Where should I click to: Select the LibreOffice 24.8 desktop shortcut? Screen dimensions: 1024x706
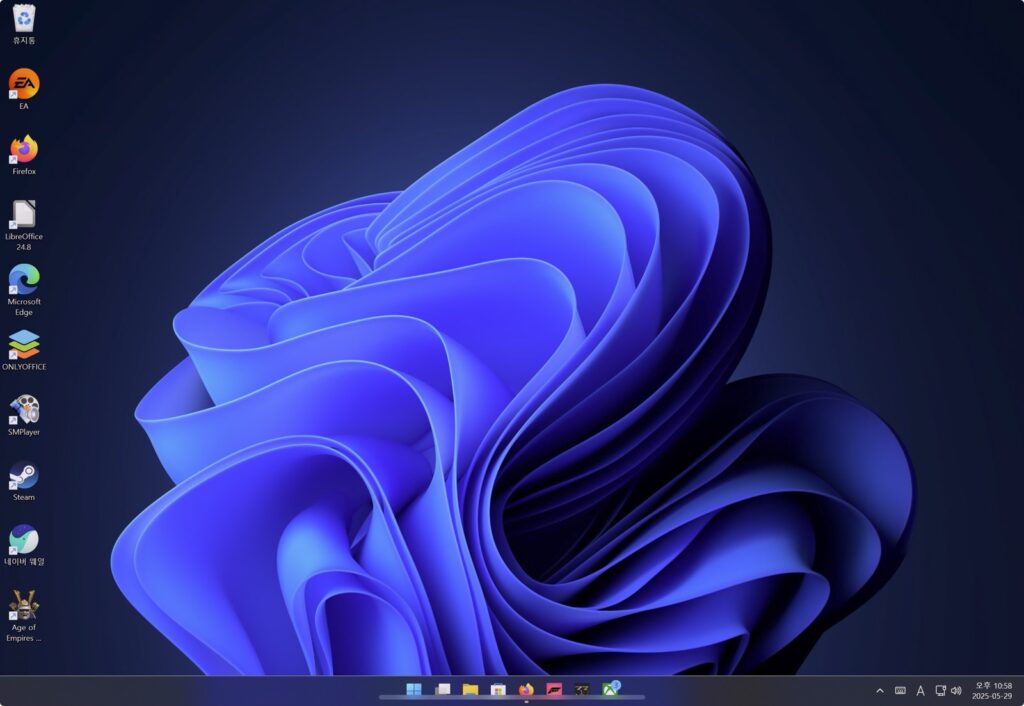pos(24,225)
